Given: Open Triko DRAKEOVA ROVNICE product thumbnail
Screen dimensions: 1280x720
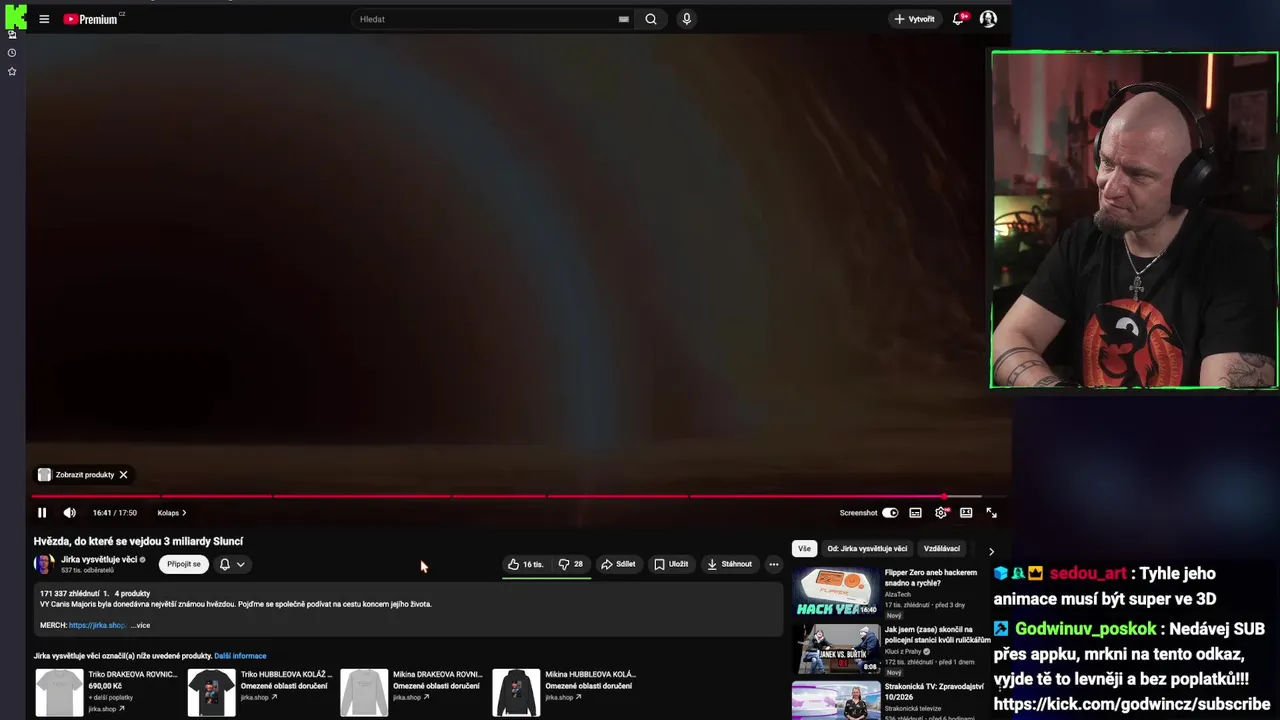Looking at the screenshot, I should (x=60, y=693).
